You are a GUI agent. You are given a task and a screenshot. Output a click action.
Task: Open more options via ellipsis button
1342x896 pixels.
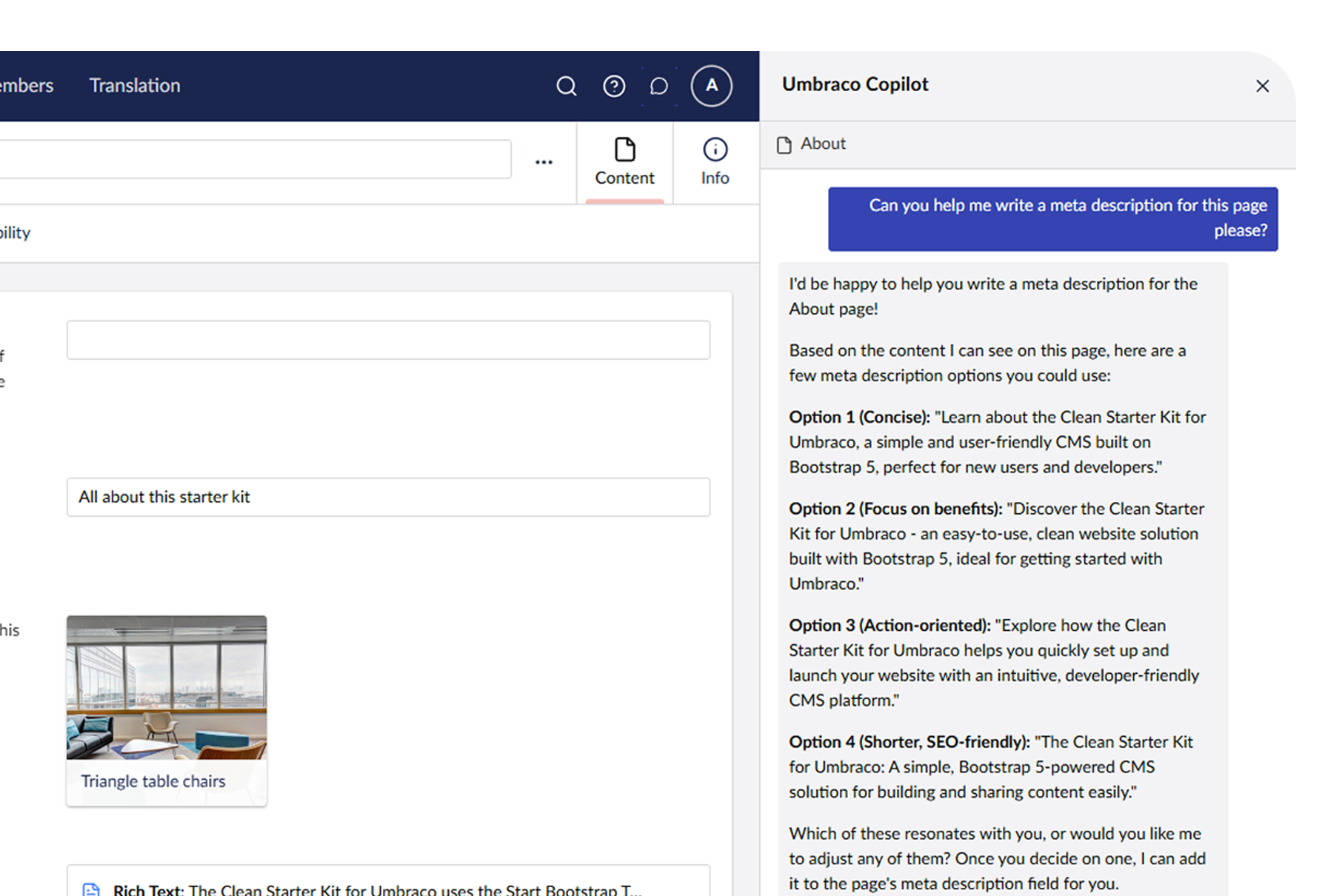coord(544,161)
